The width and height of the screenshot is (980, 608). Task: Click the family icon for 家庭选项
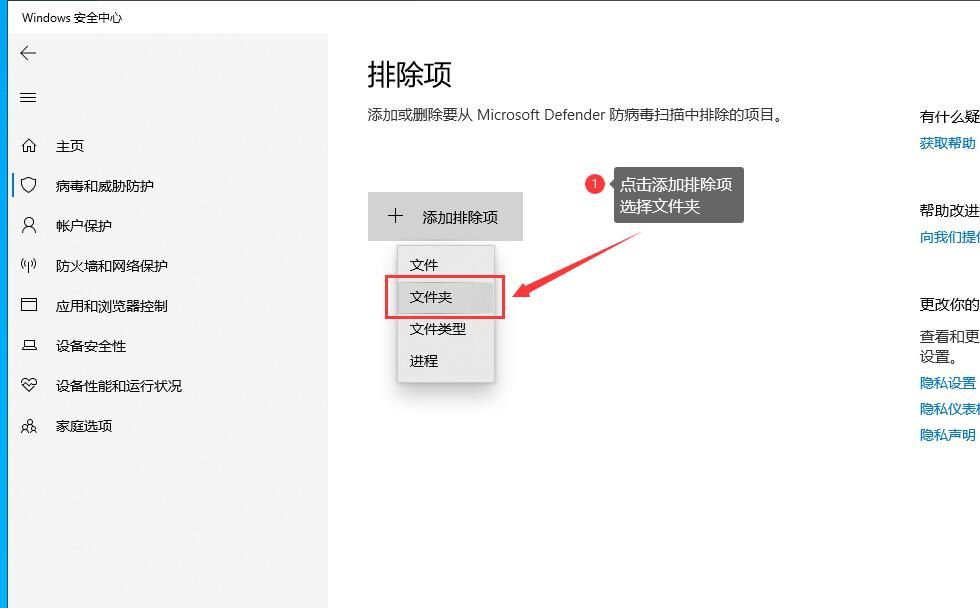(29, 426)
